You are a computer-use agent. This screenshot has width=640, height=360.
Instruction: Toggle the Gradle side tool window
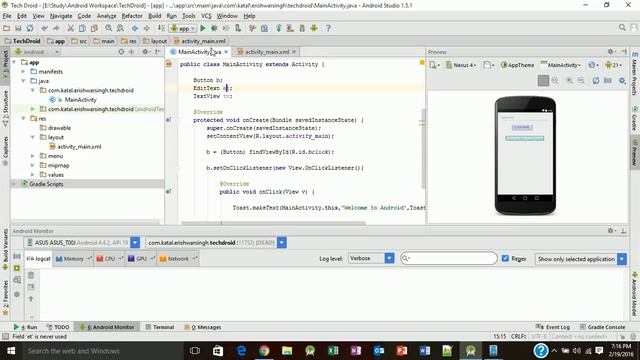[635, 119]
